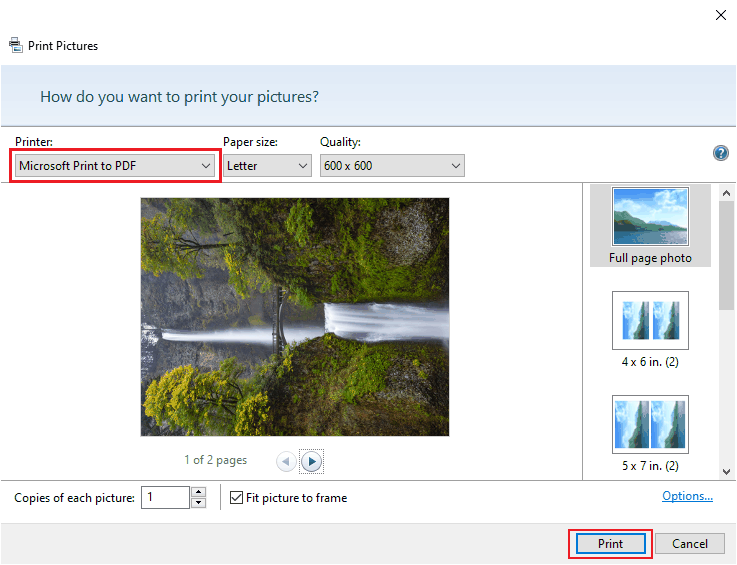Click the Copies of each picture field

(164, 497)
